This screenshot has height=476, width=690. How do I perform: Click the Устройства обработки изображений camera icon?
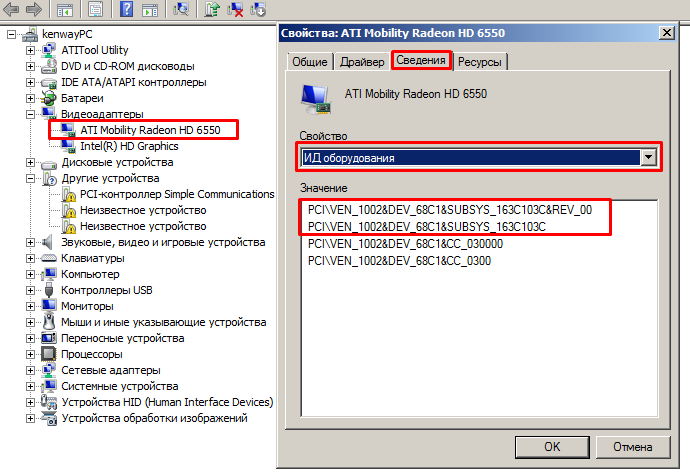click(x=49, y=418)
